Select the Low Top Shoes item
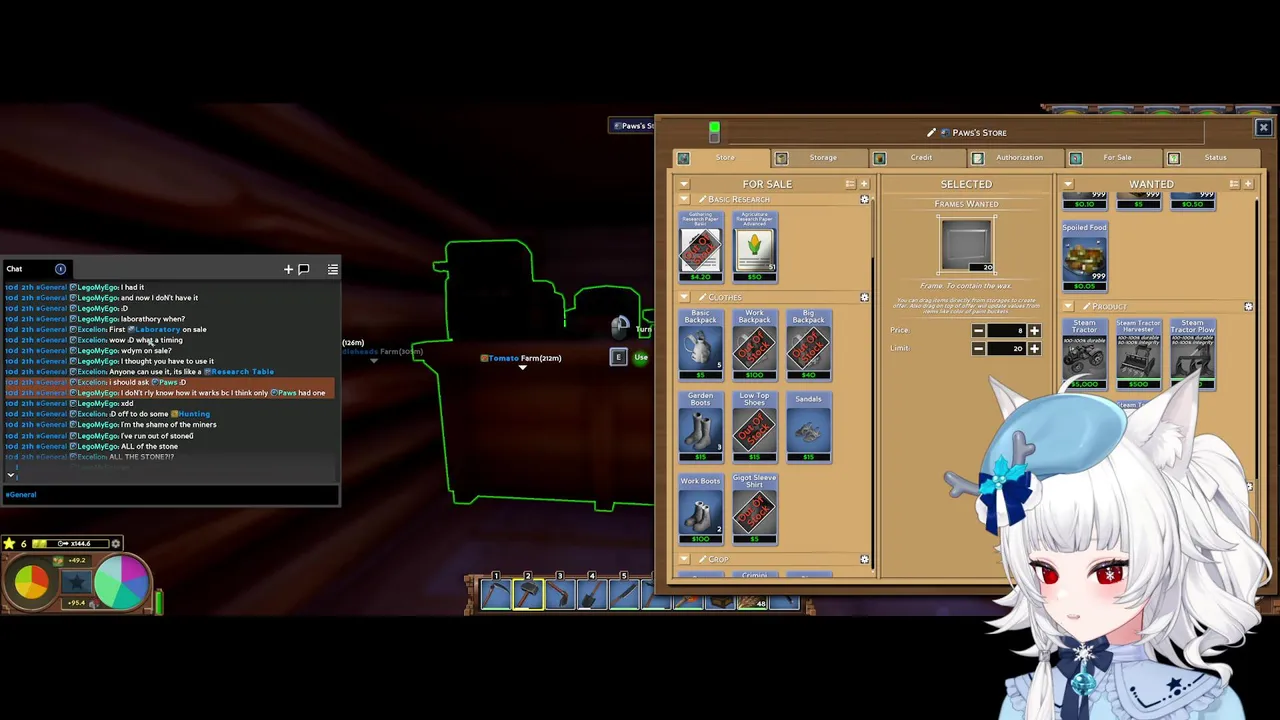Image resolution: width=1280 pixels, height=720 pixels. pyautogui.click(x=754, y=427)
